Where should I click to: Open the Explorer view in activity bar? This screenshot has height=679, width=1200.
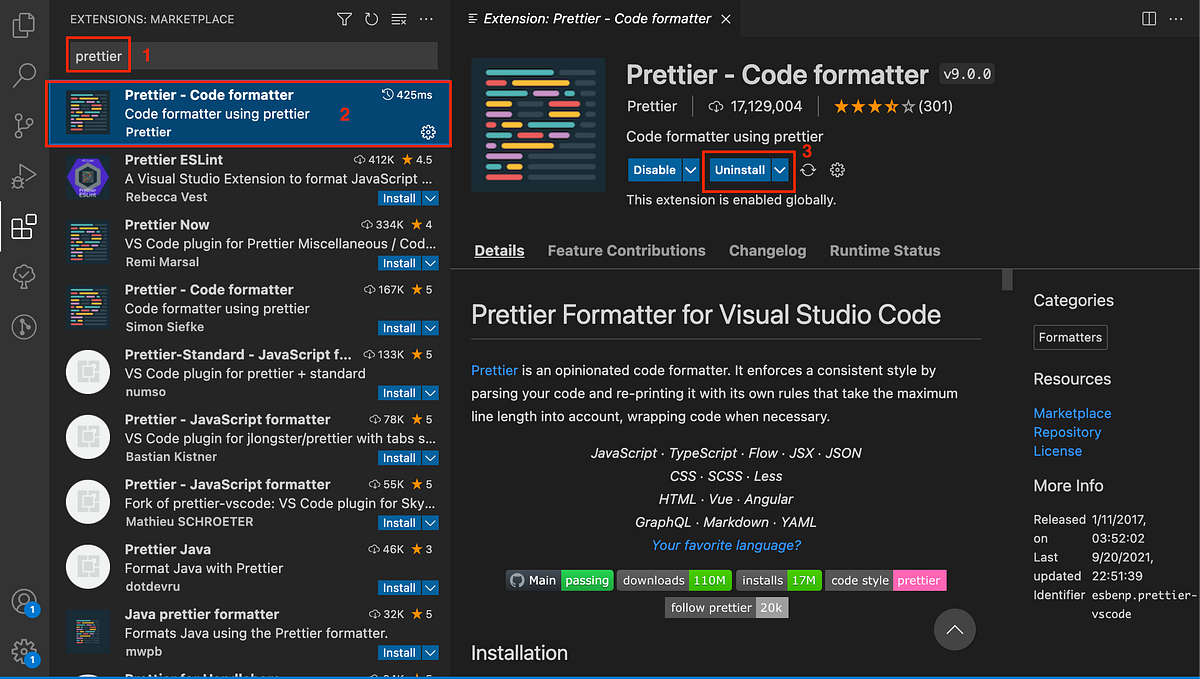pos(23,24)
